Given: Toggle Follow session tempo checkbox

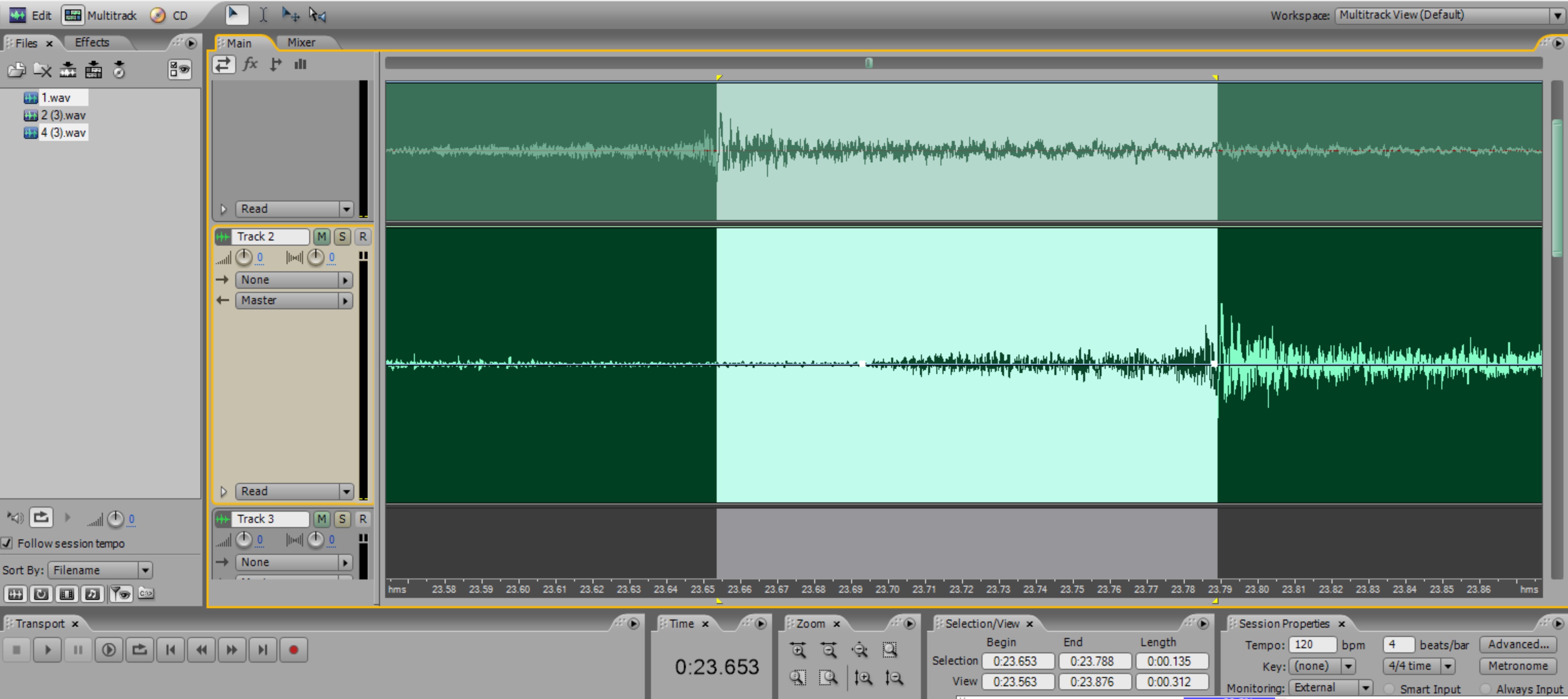Looking at the screenshot, I should (x=7, y=543).
